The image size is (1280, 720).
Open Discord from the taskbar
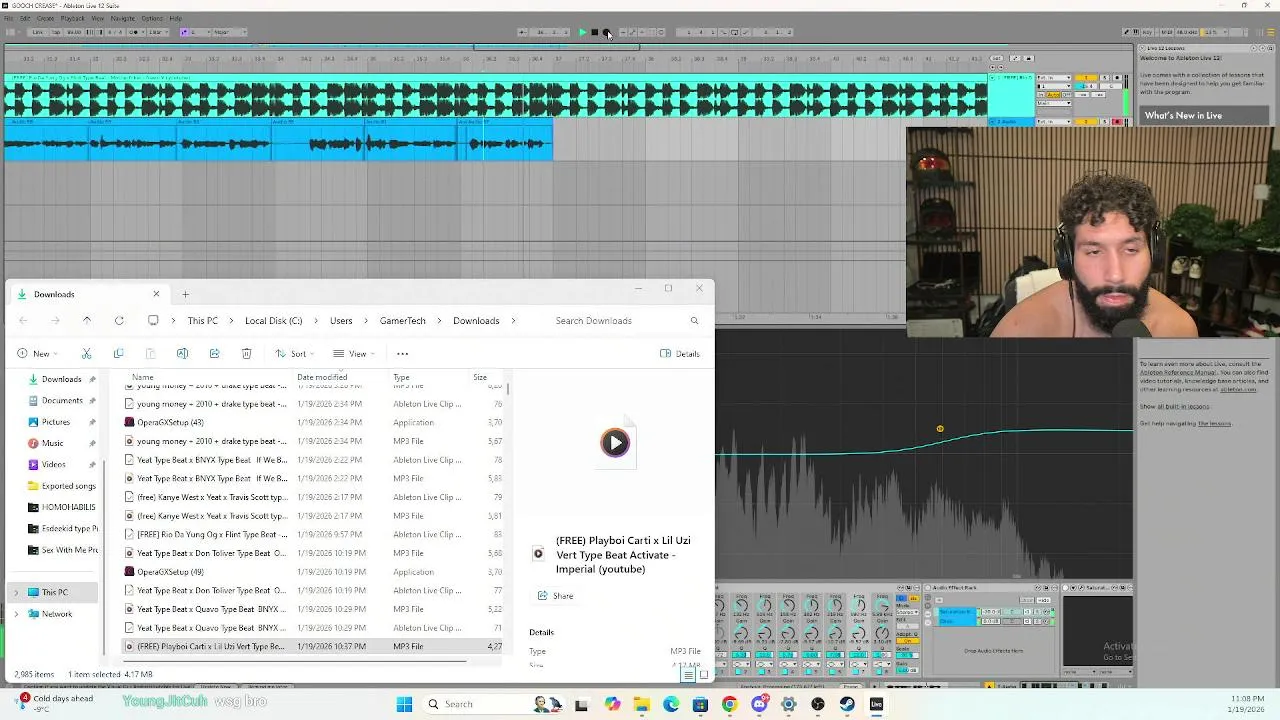click(759, 704)
